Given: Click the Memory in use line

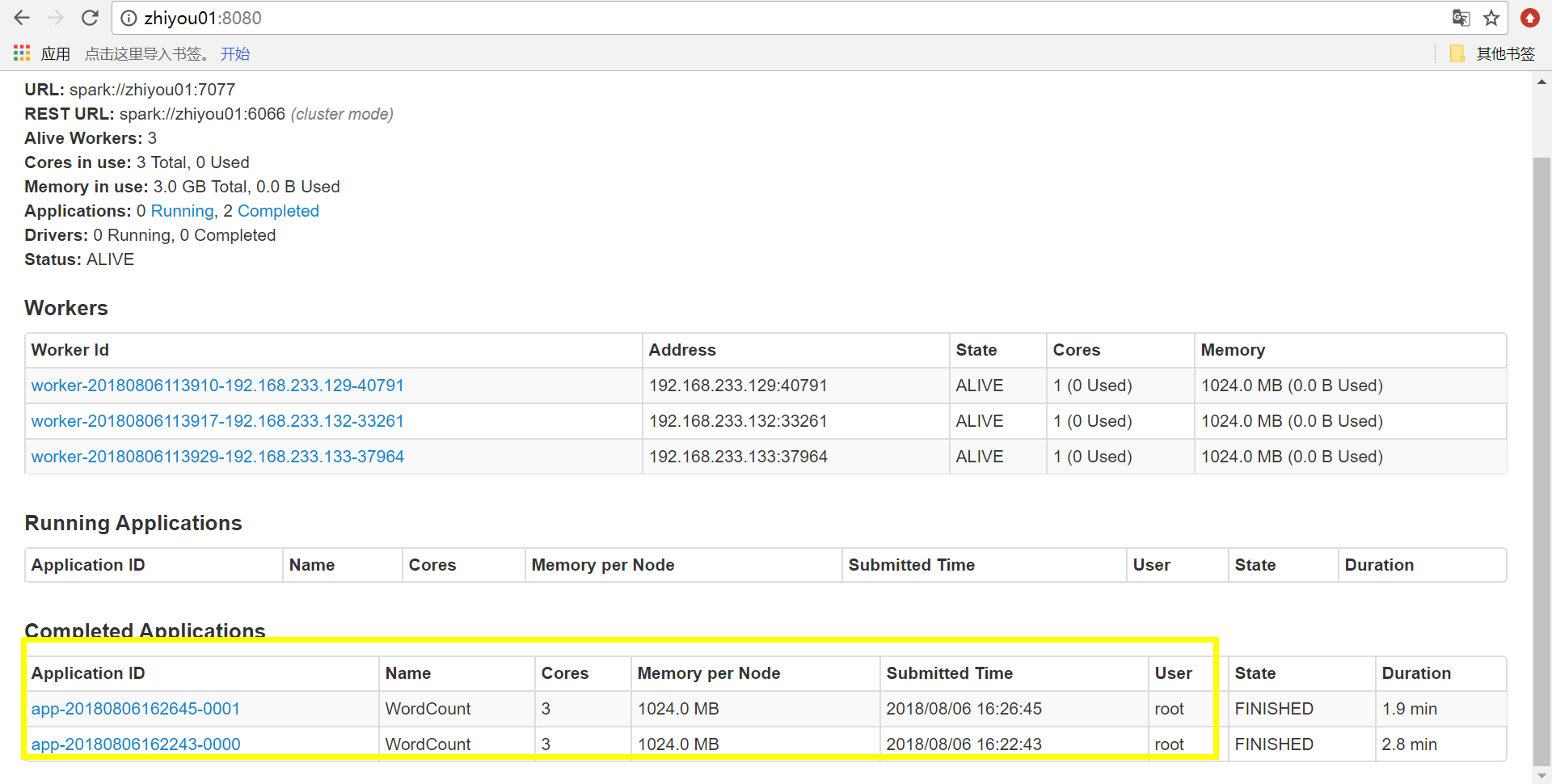Looking at the screenshot, I should [182, 187].
